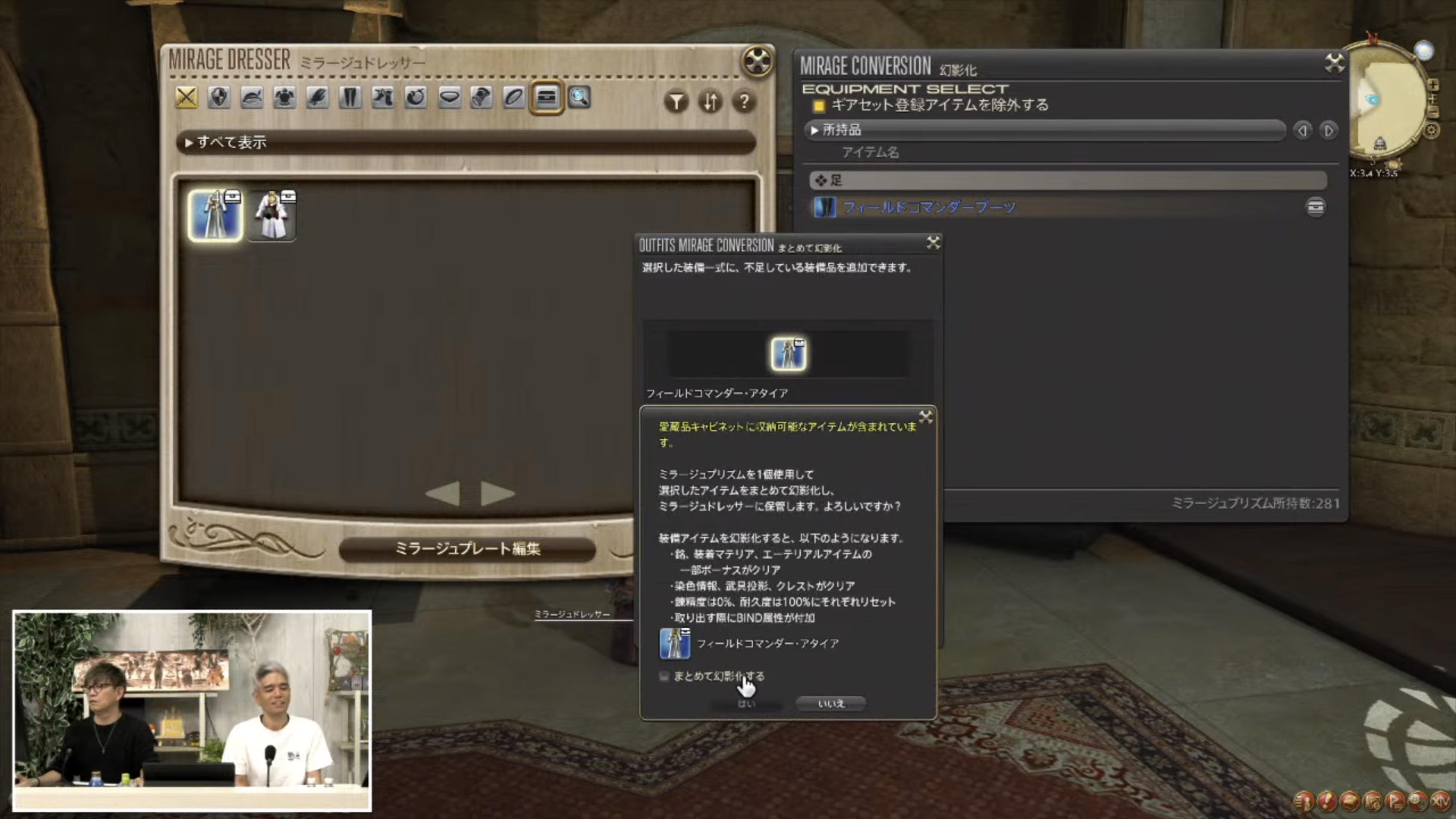The image size is (1456, 819).
Task: Select the white coat outfit thumbnail
Action: pos(272,215)
